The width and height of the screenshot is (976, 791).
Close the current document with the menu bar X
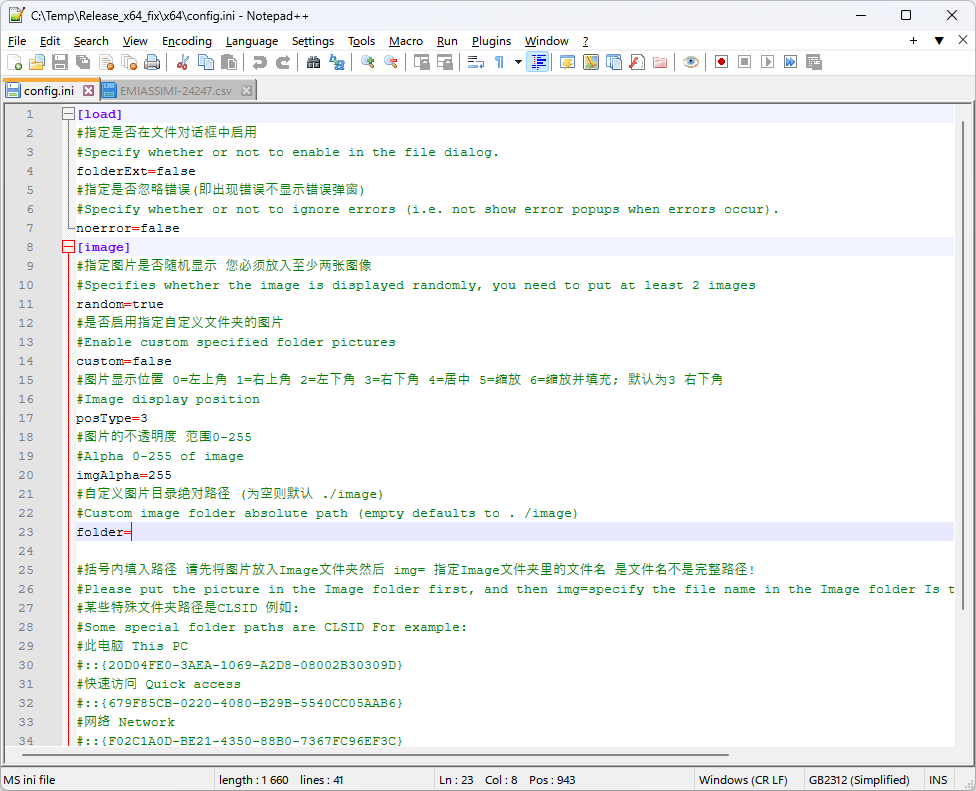tap(963, 40)
